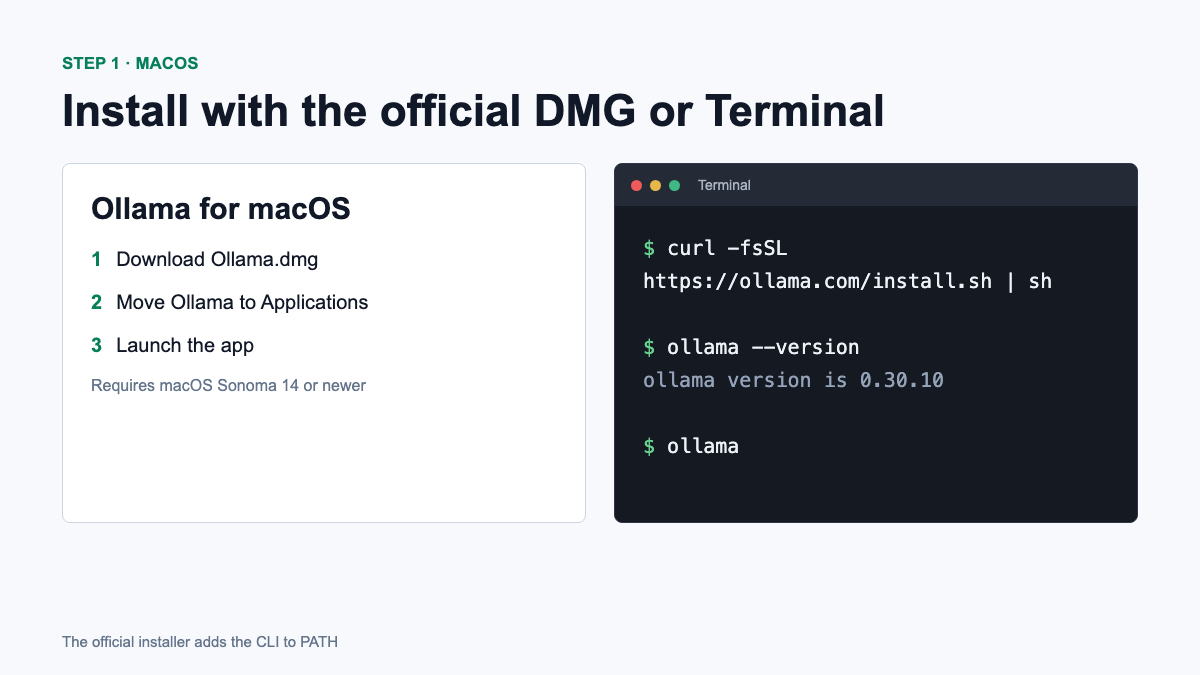
Task: Click the green step number 2
Action: pyautogui.click(x=96, y=302)
